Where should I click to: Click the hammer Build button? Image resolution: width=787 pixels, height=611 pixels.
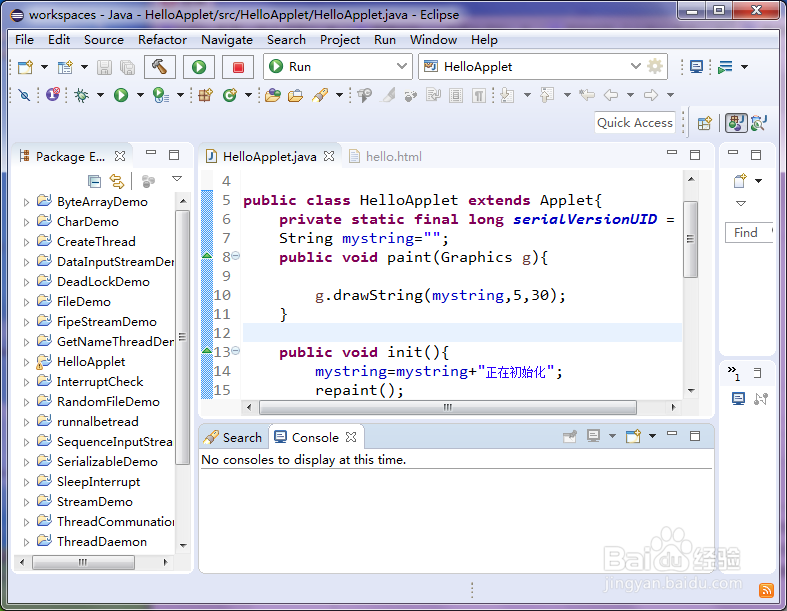click(x=160, y=67)
